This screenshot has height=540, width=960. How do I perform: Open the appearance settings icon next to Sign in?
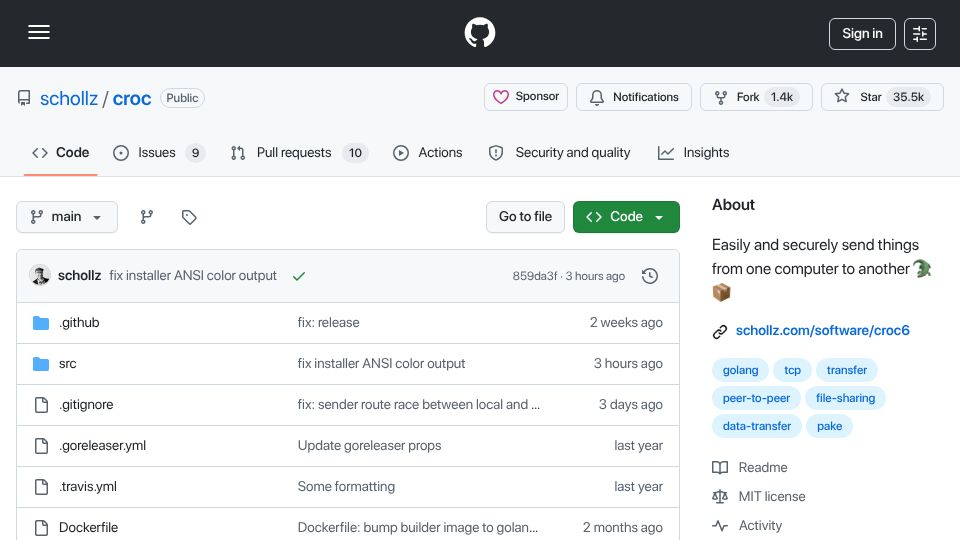pyautogui.click(x=920, y=34)
